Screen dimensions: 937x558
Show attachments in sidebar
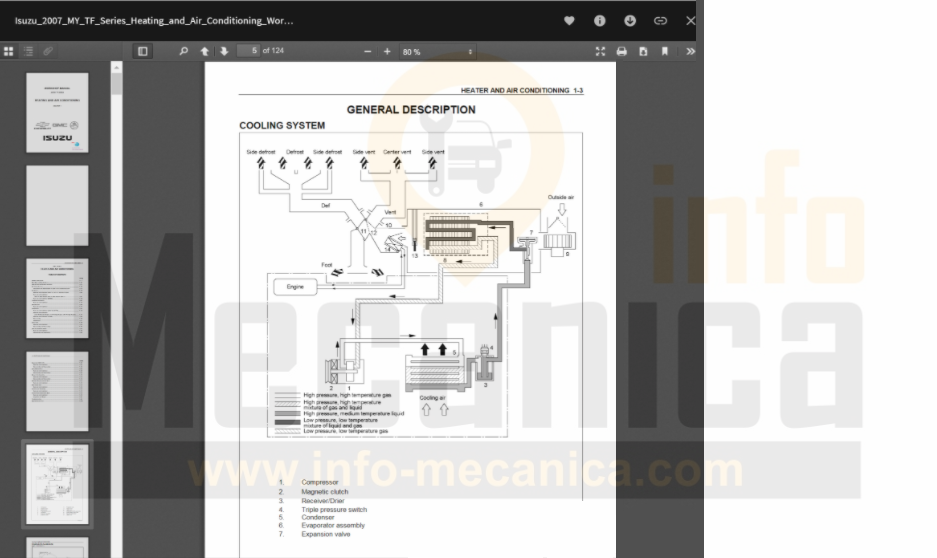pos(48,51)
